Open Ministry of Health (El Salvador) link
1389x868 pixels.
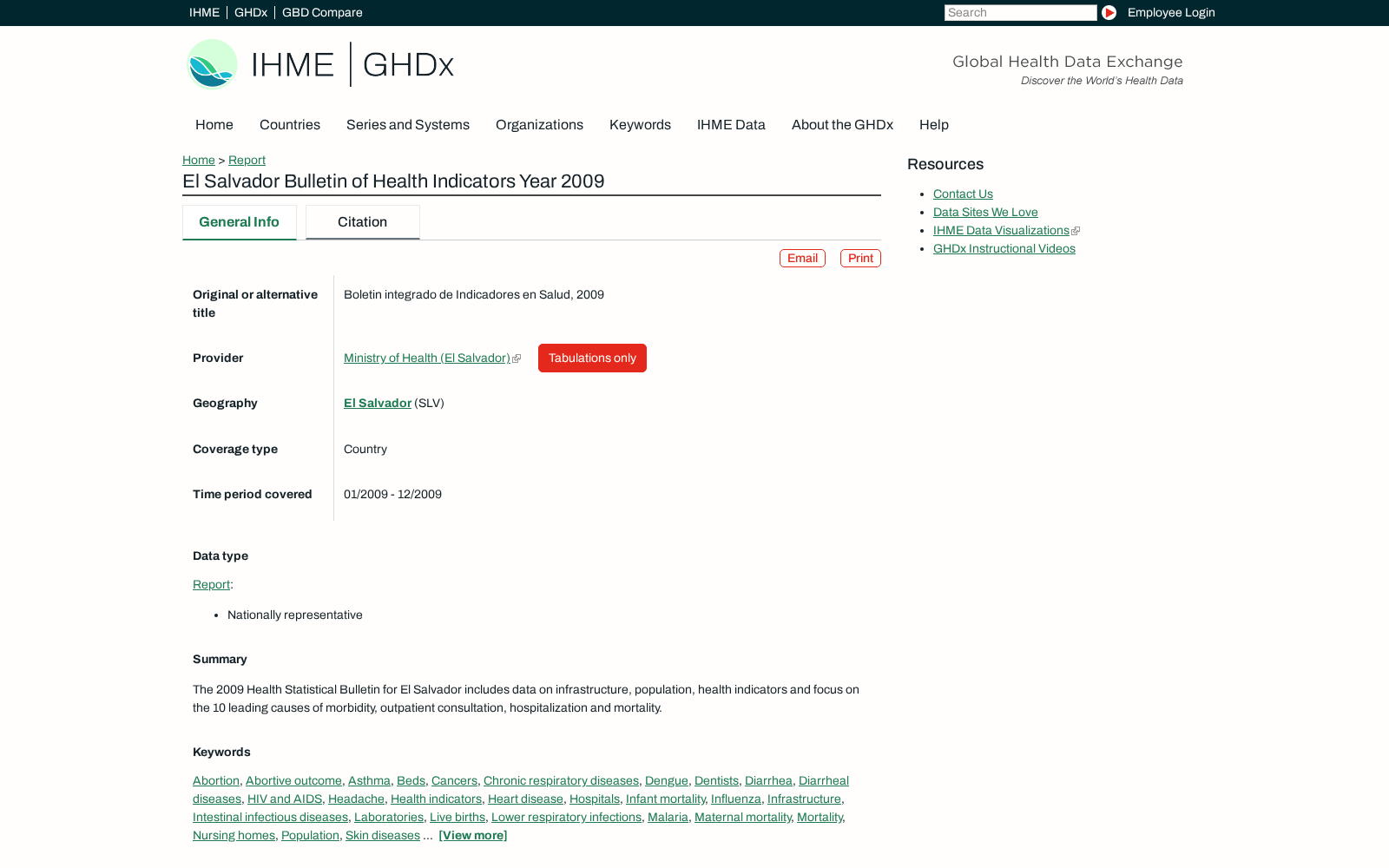(x=427, y=358)
